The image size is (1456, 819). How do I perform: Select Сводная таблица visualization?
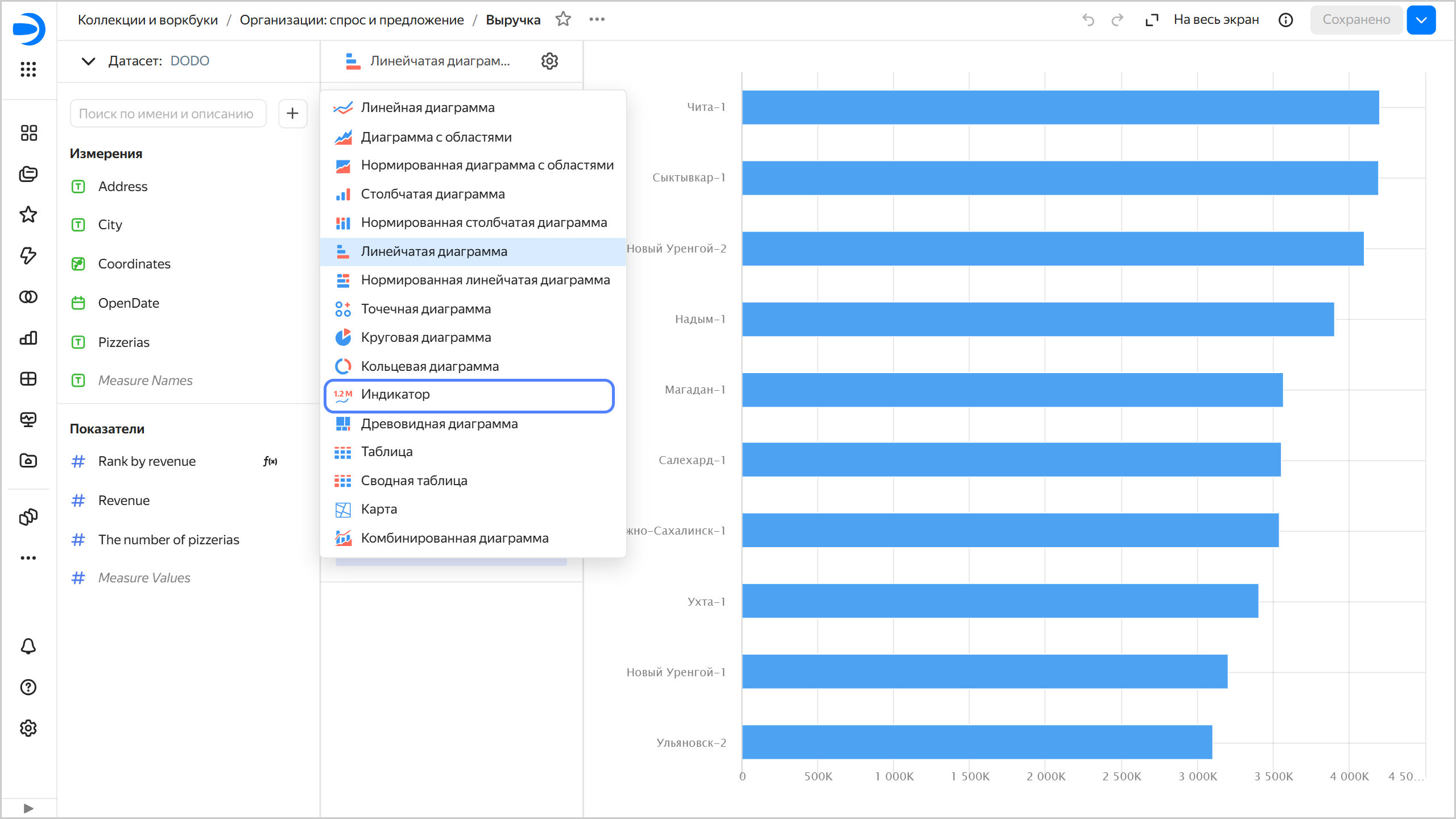coord(413,481)
